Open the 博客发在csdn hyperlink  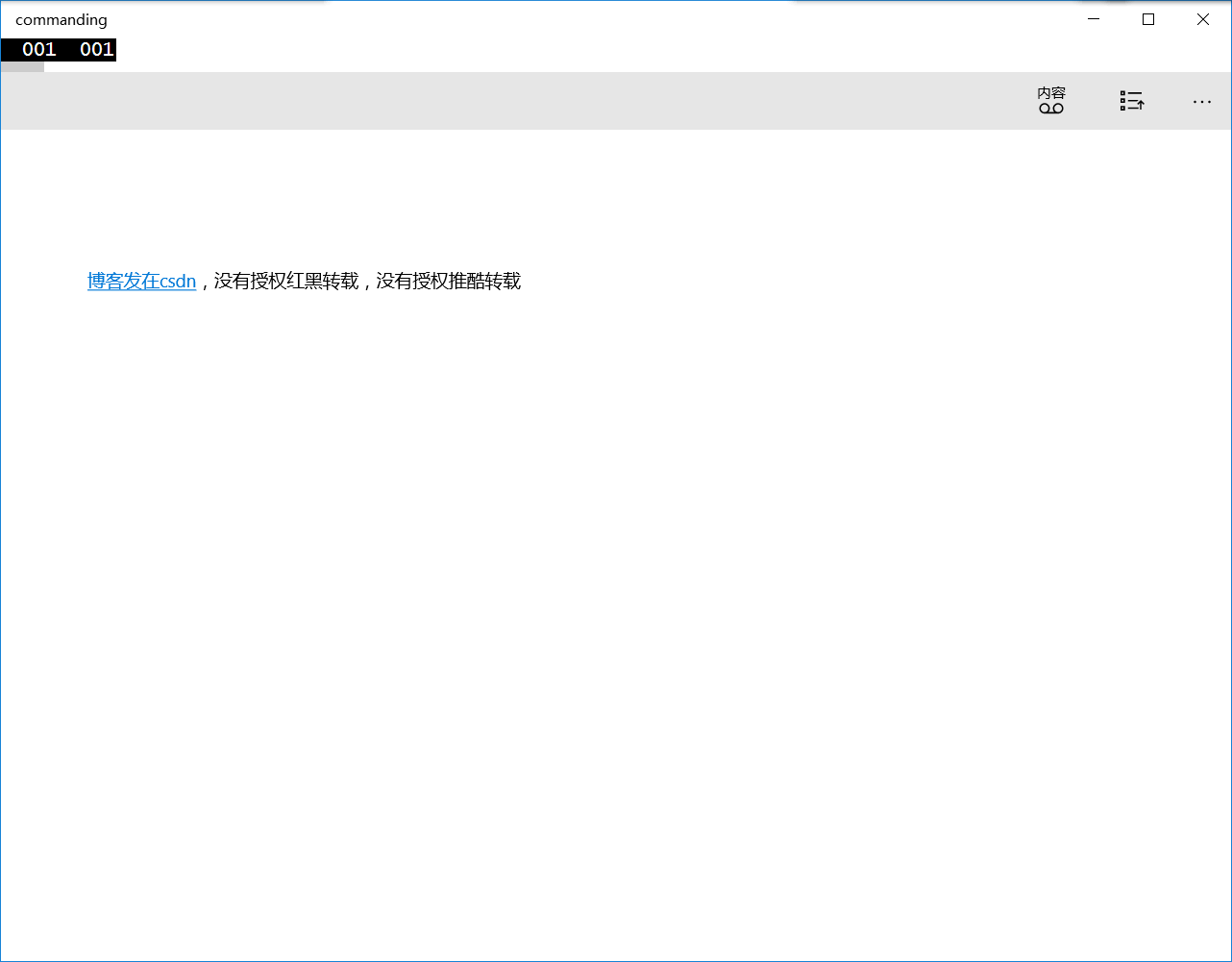tap(142, 281)
